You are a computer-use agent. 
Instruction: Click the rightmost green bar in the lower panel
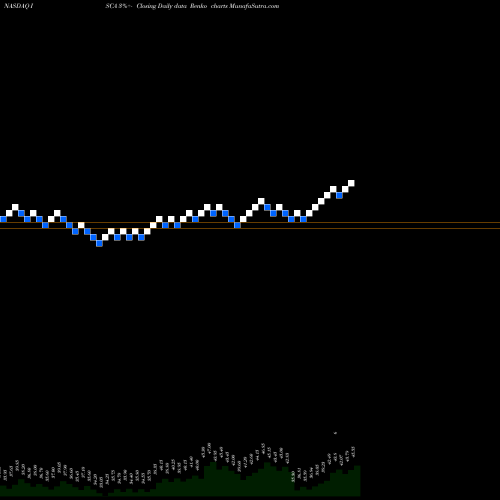click(357, 481)
